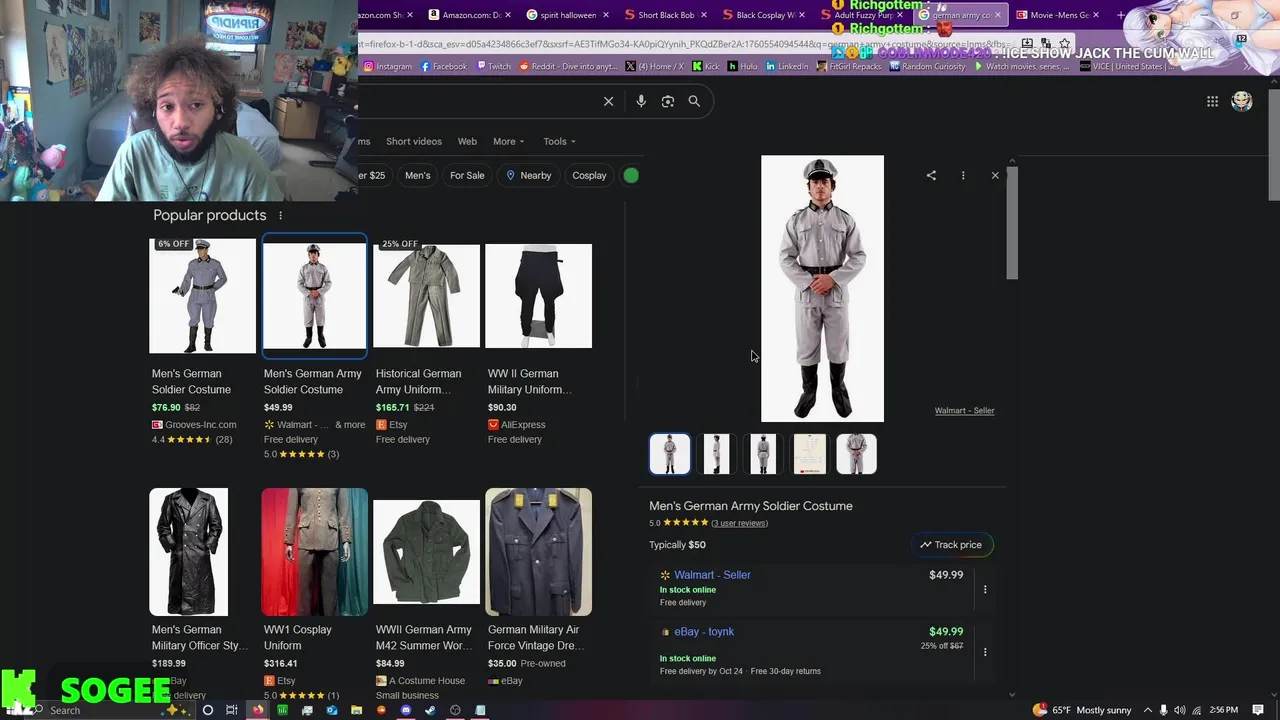
Task: Open Discord from the taskbar
Action: (406, 710)
